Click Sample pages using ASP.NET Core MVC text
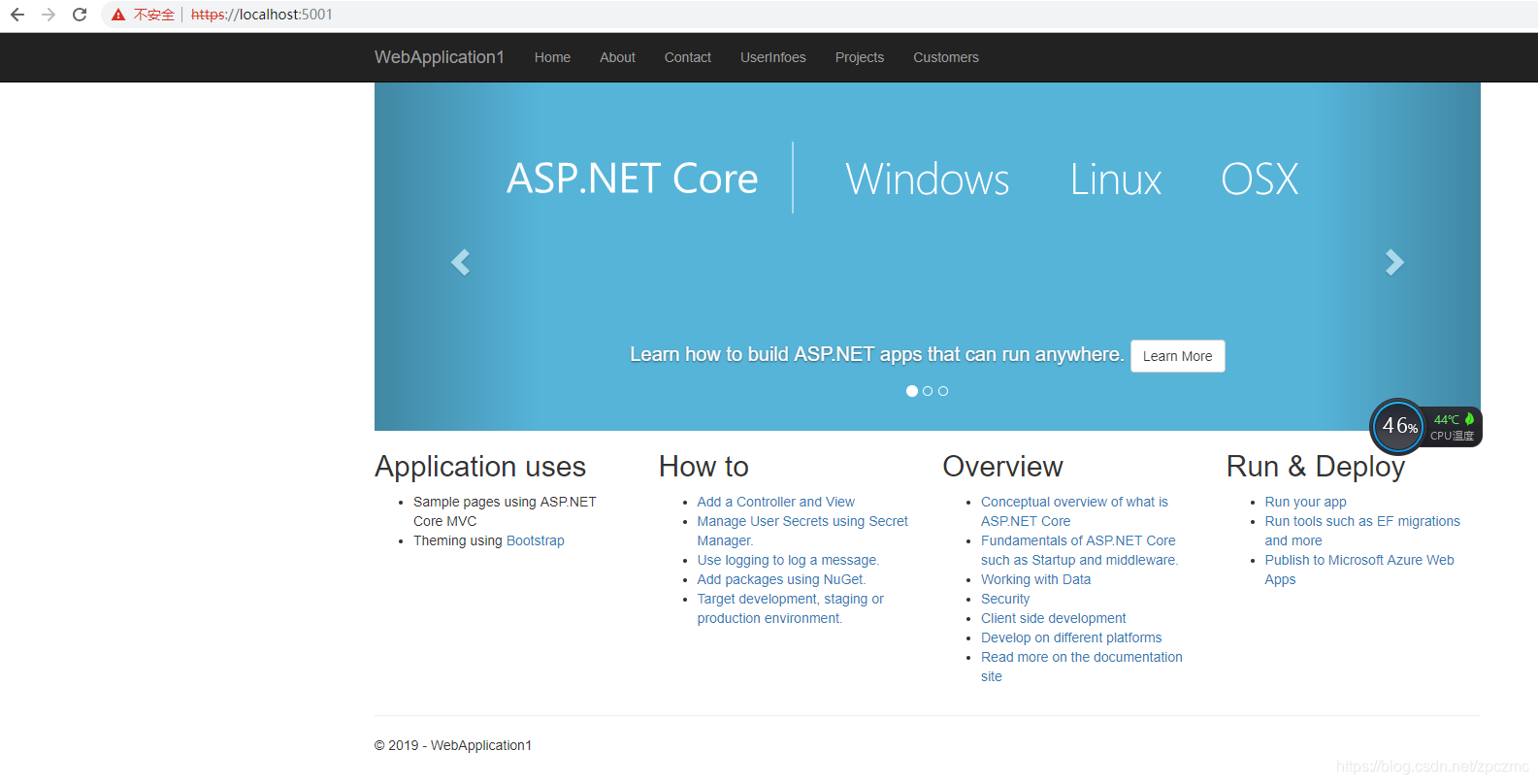1538x784 pixels. coord(505,511)
